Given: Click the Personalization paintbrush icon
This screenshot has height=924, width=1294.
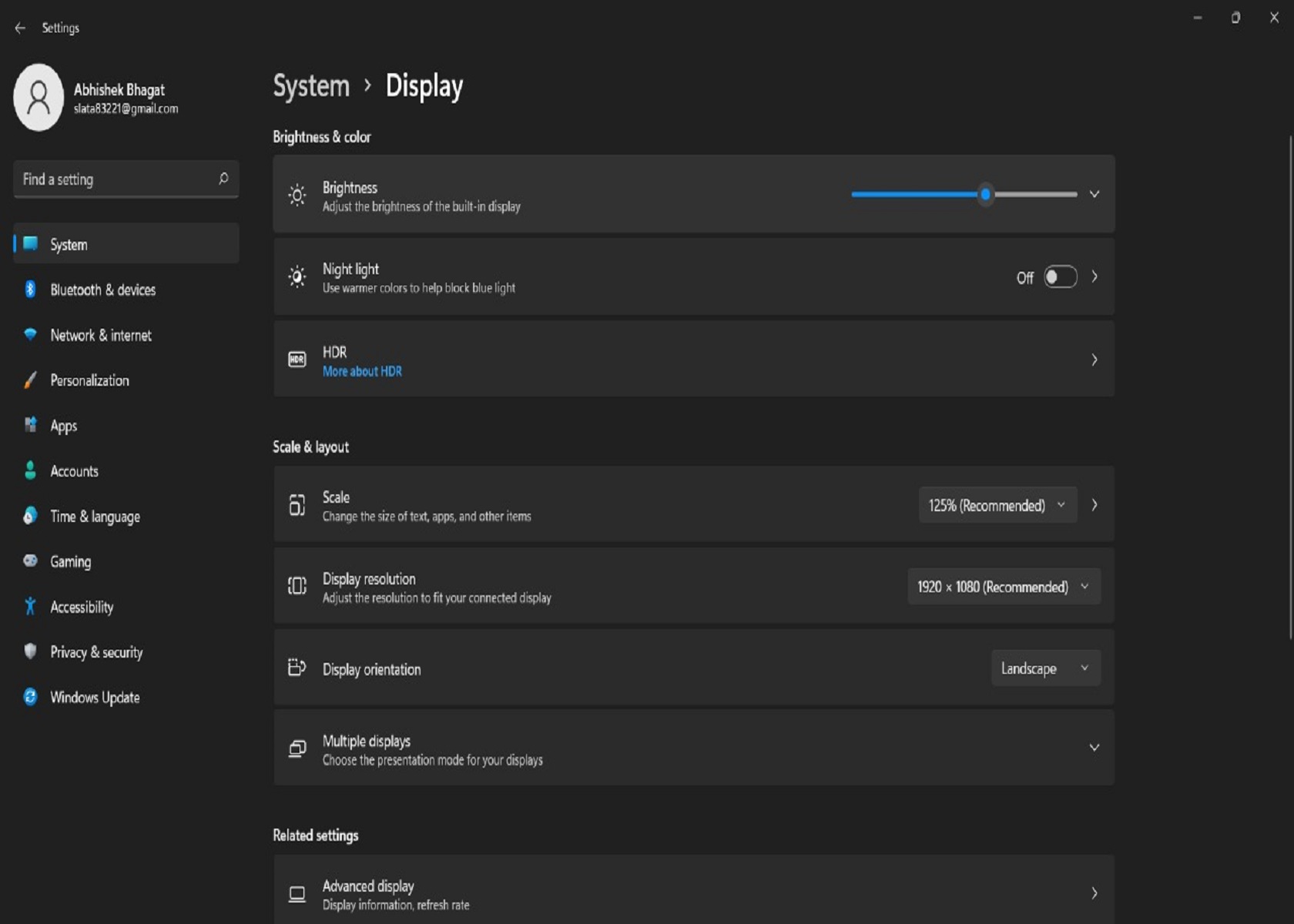Looking at the screenshot, I should [30, 380].
